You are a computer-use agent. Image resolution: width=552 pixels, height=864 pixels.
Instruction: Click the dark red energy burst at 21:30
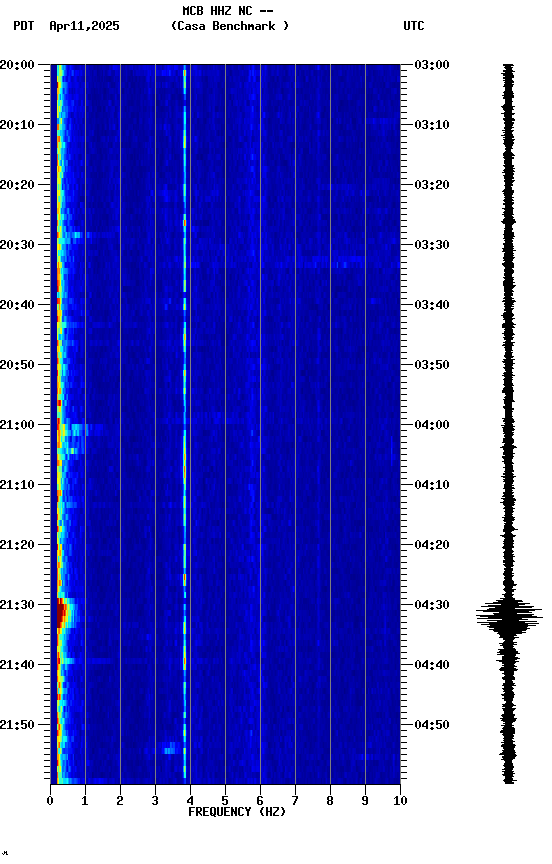(61, 613)
